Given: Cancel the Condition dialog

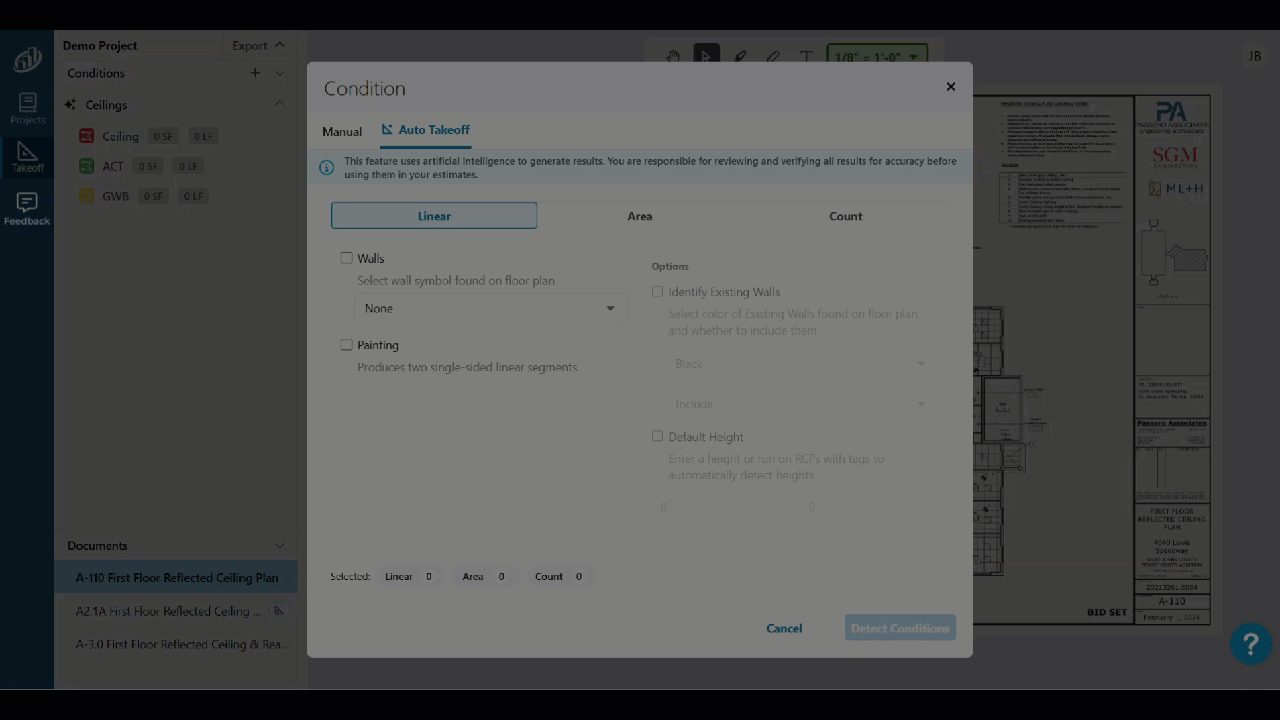Looking at the screenshot, I should click(x=784, y=628).
